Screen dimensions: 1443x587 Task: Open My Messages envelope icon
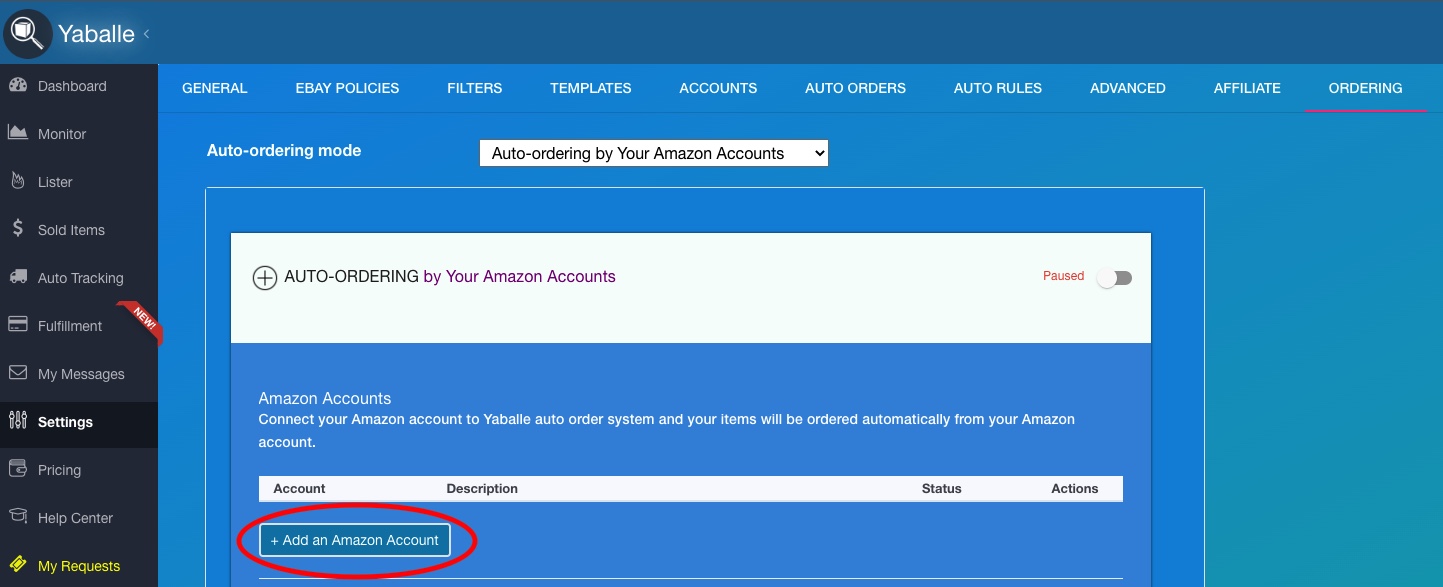(17, 373)
